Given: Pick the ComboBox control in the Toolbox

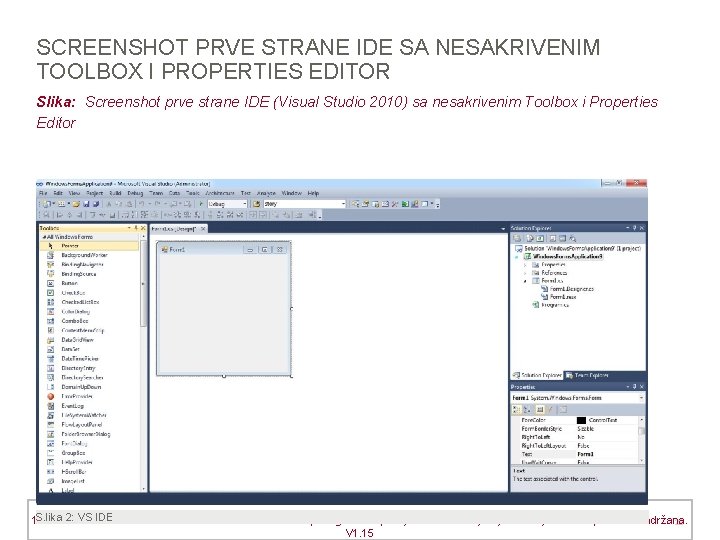Looking at the screenshot, I should 89,321.
